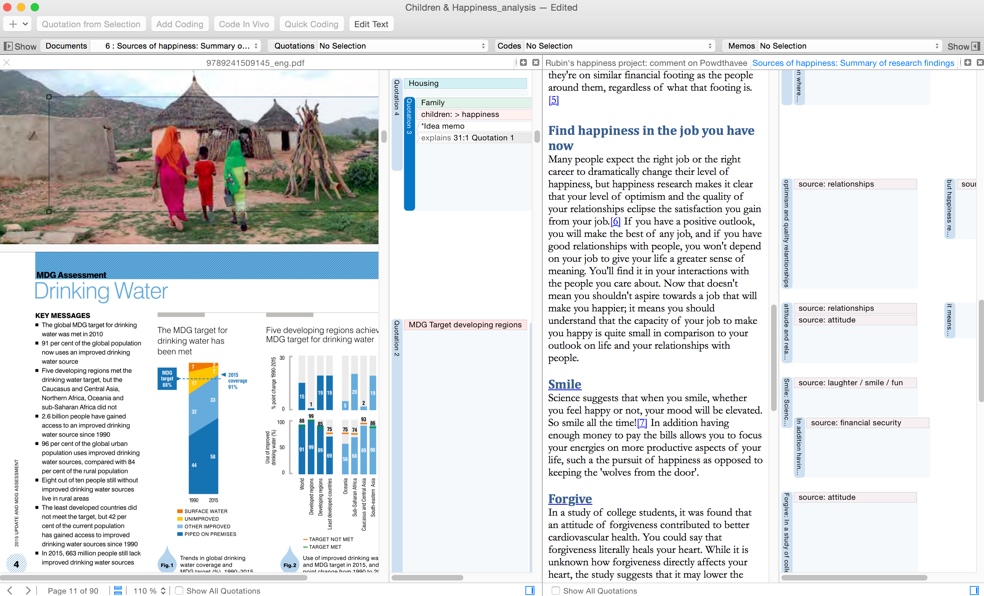Open the Memos selection dropdown
The height and width of the screenshot is (596, 984).
tap(848, 46)
